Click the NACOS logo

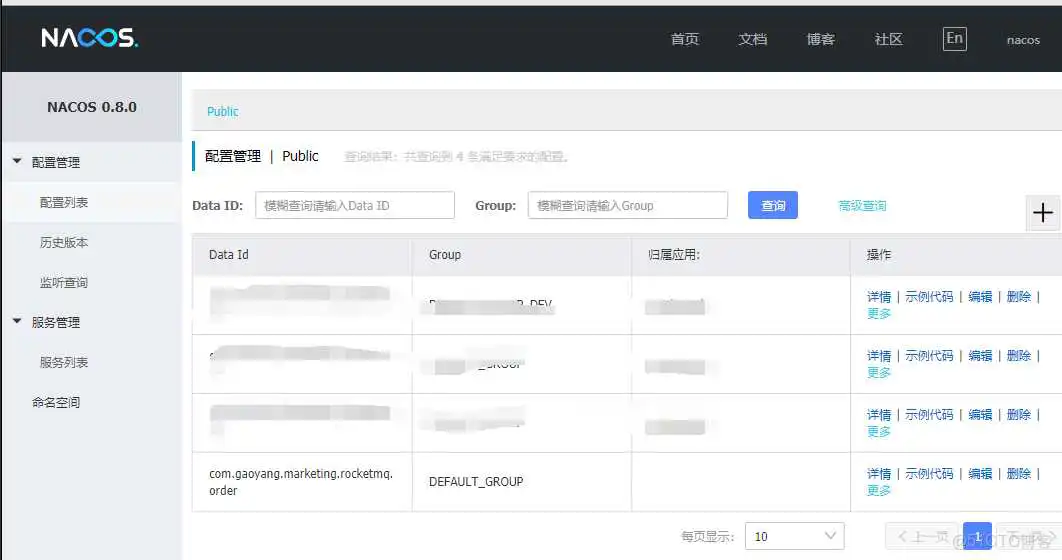[x=89, y=38]
